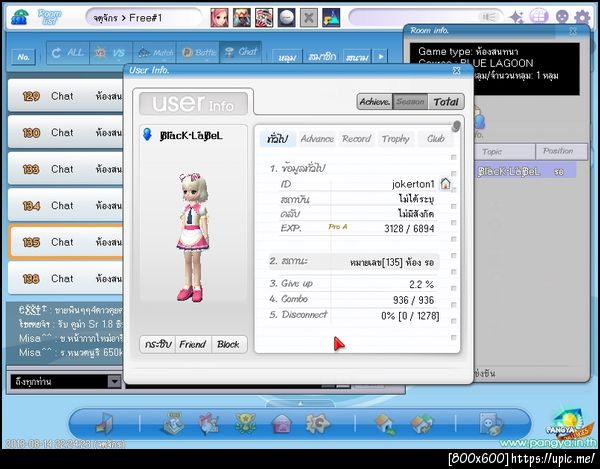The height and width of the screenshot is (469, 600).
Task: Switch to the Advance tab
Action: click(x=317, y=139)
